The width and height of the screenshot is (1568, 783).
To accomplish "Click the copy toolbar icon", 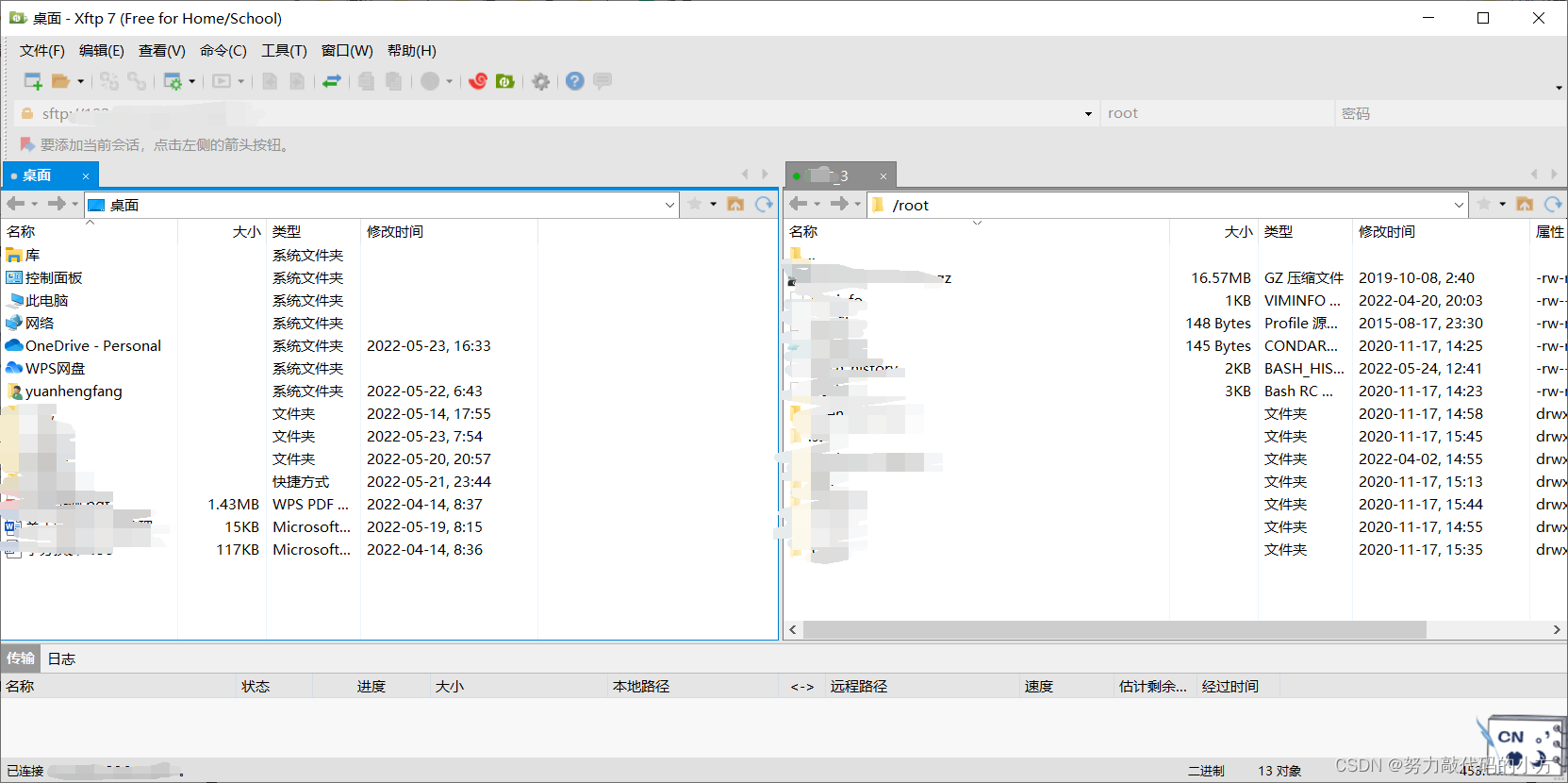I will point(366,81).
